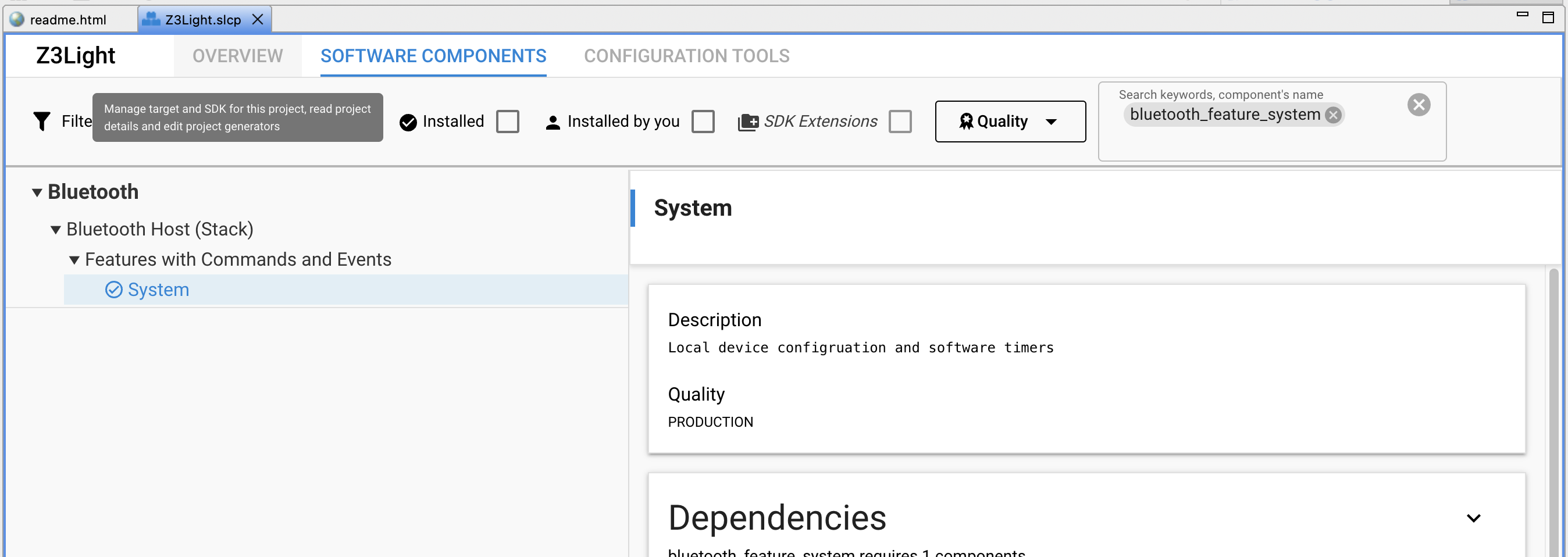Screen dimensions: 1568x557
Task: Collapse the Bluetooth tree category
Action: (37, 192)
